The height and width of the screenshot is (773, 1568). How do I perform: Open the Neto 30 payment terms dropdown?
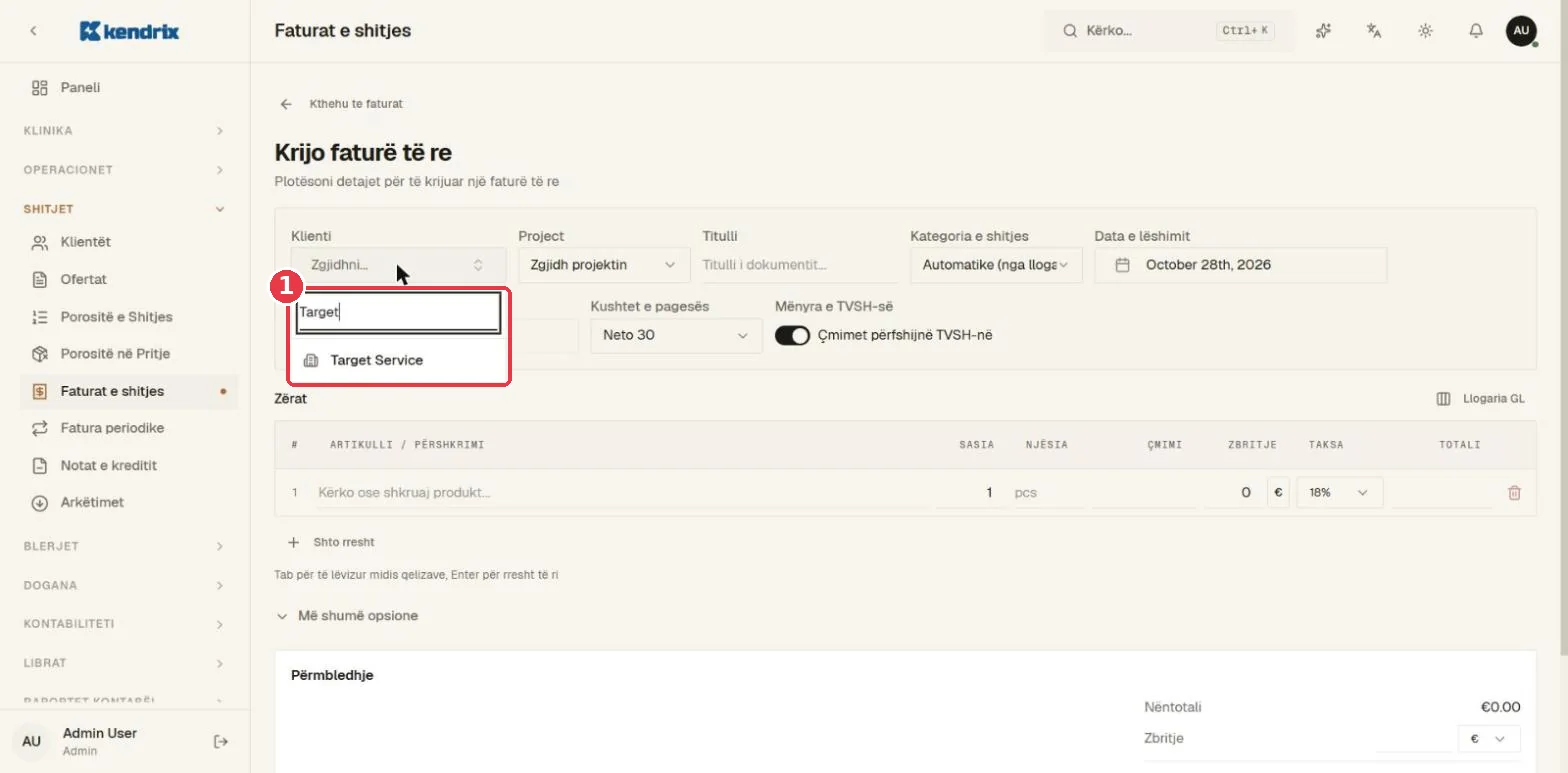677,335
